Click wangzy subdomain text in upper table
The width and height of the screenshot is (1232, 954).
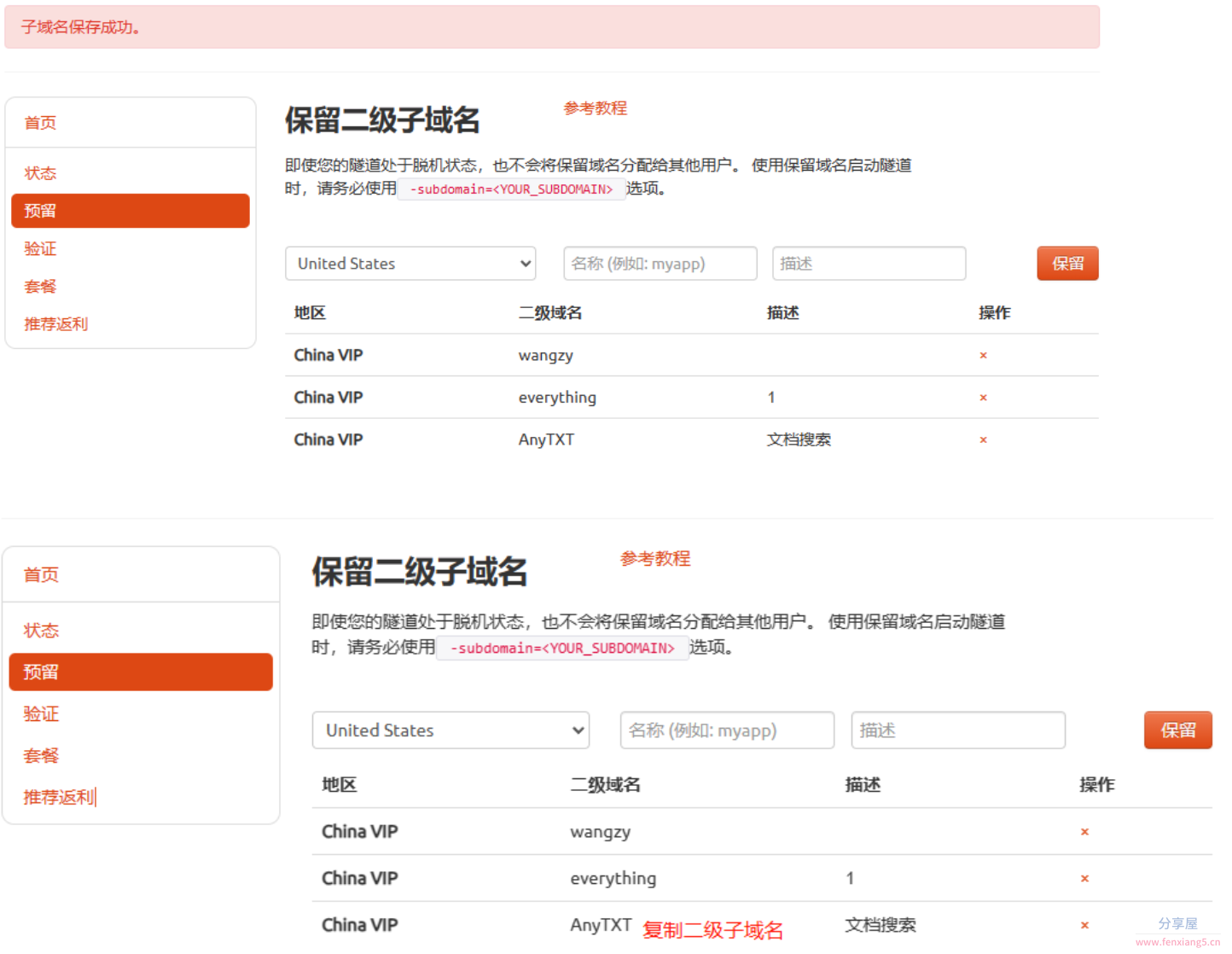tap(546, 356)
